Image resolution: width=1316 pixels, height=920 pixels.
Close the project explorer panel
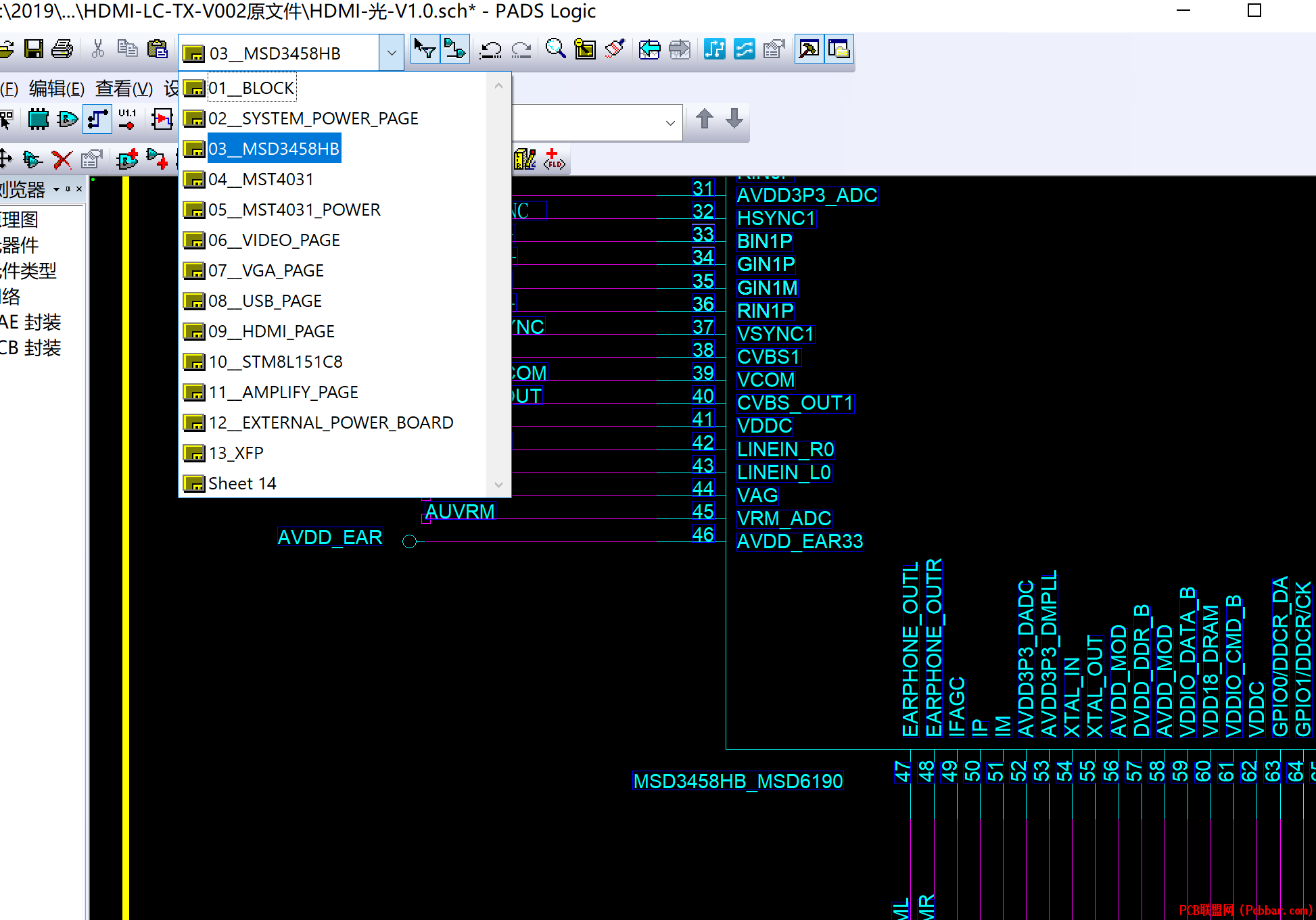79,189
